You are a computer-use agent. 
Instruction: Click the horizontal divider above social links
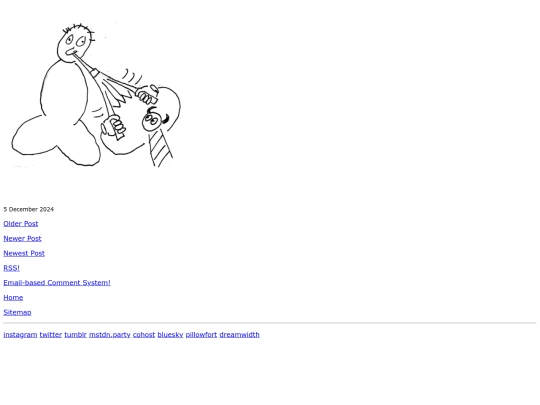[270, 323]
